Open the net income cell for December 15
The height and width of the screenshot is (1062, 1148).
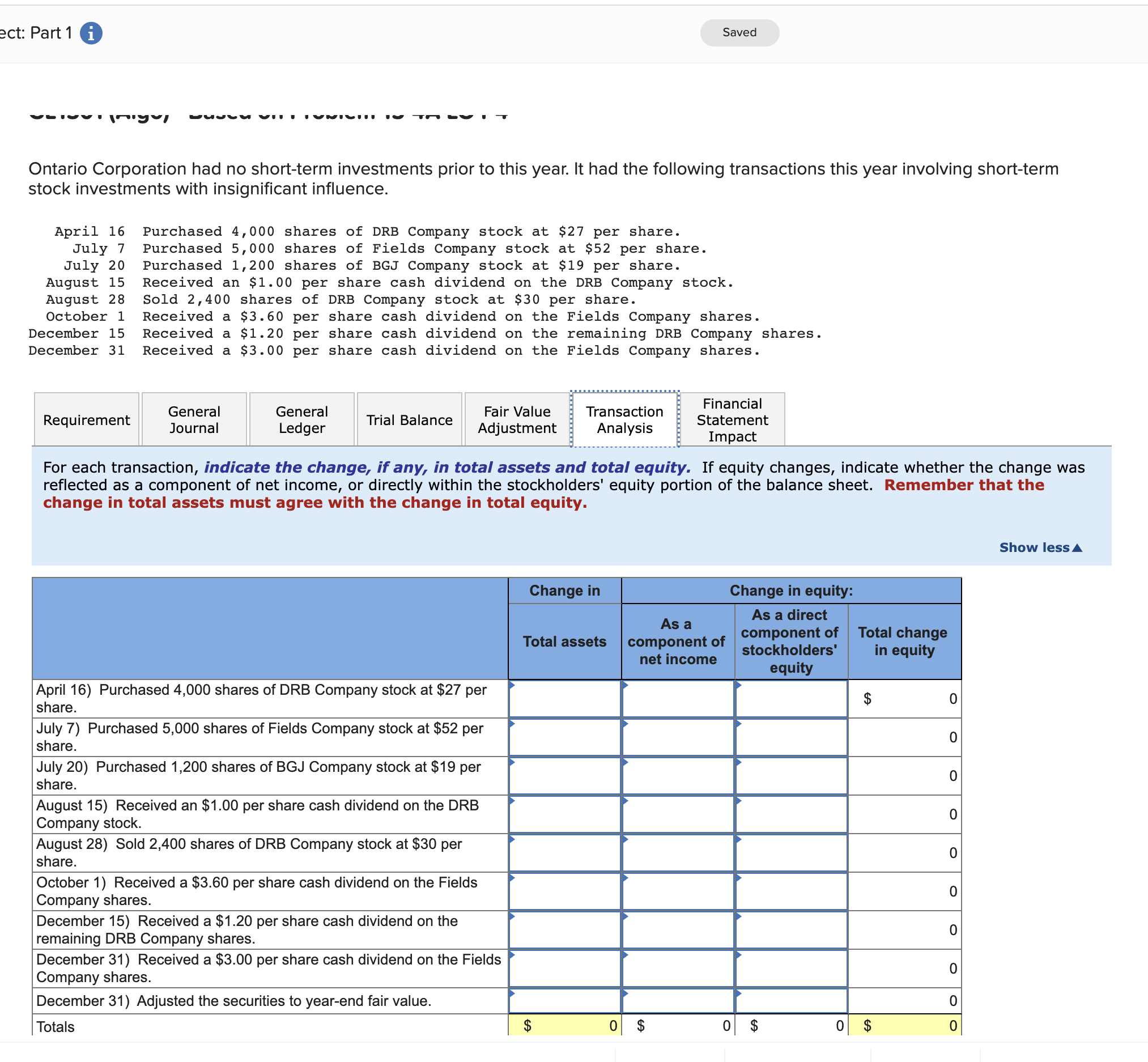tap(678, 930)
